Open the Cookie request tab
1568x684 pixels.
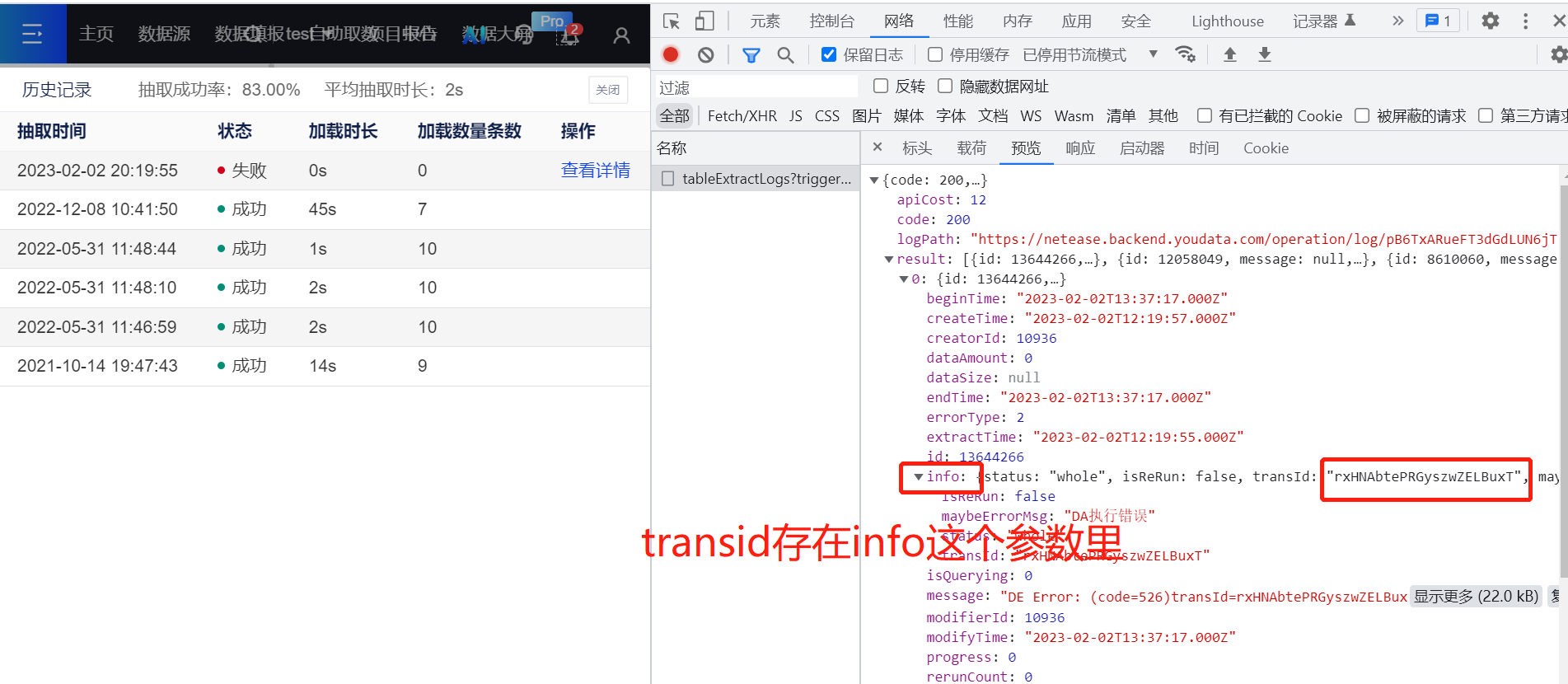point(1266,148)
